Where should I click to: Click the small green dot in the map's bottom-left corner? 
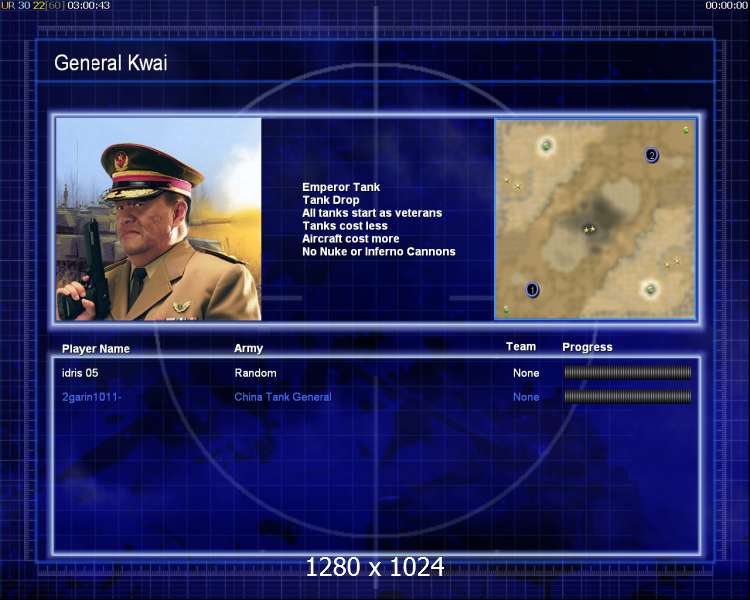click(x=506, y=310)
